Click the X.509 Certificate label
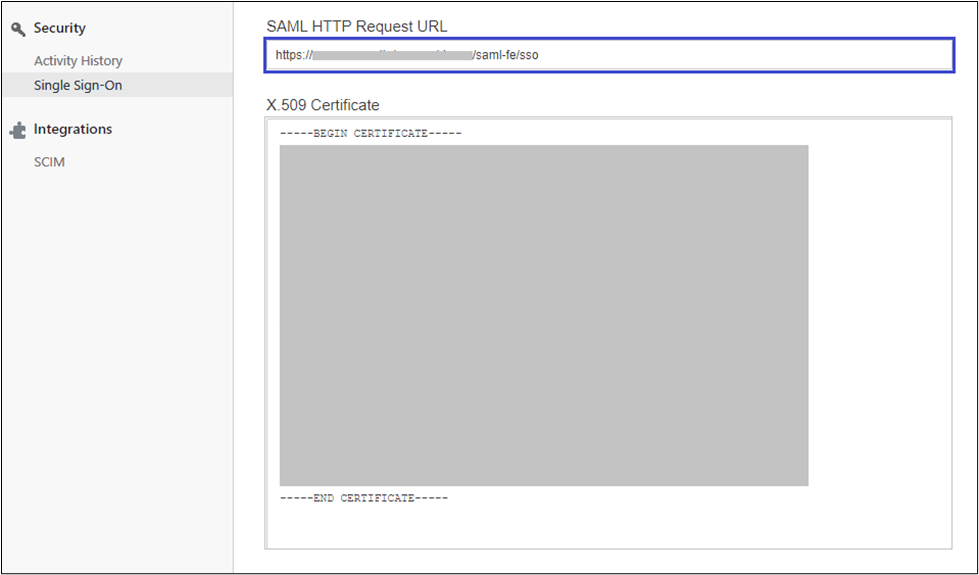The image size is (979, 575). point(322,105)
